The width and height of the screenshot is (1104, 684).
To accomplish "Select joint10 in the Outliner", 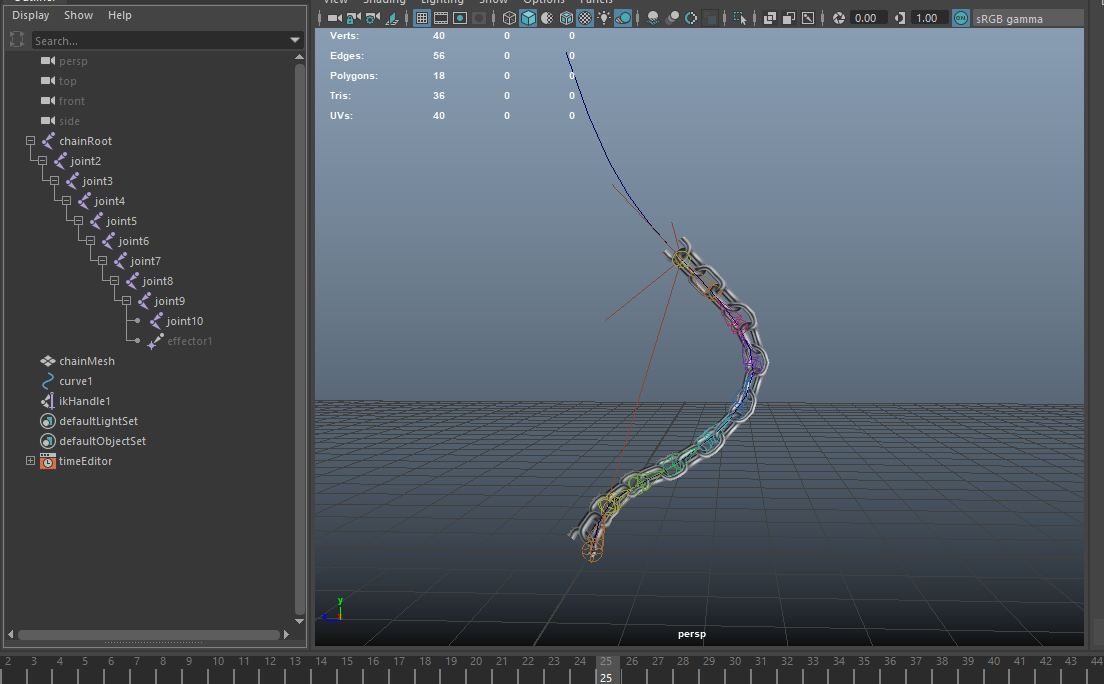I will (x=184, y=321).
